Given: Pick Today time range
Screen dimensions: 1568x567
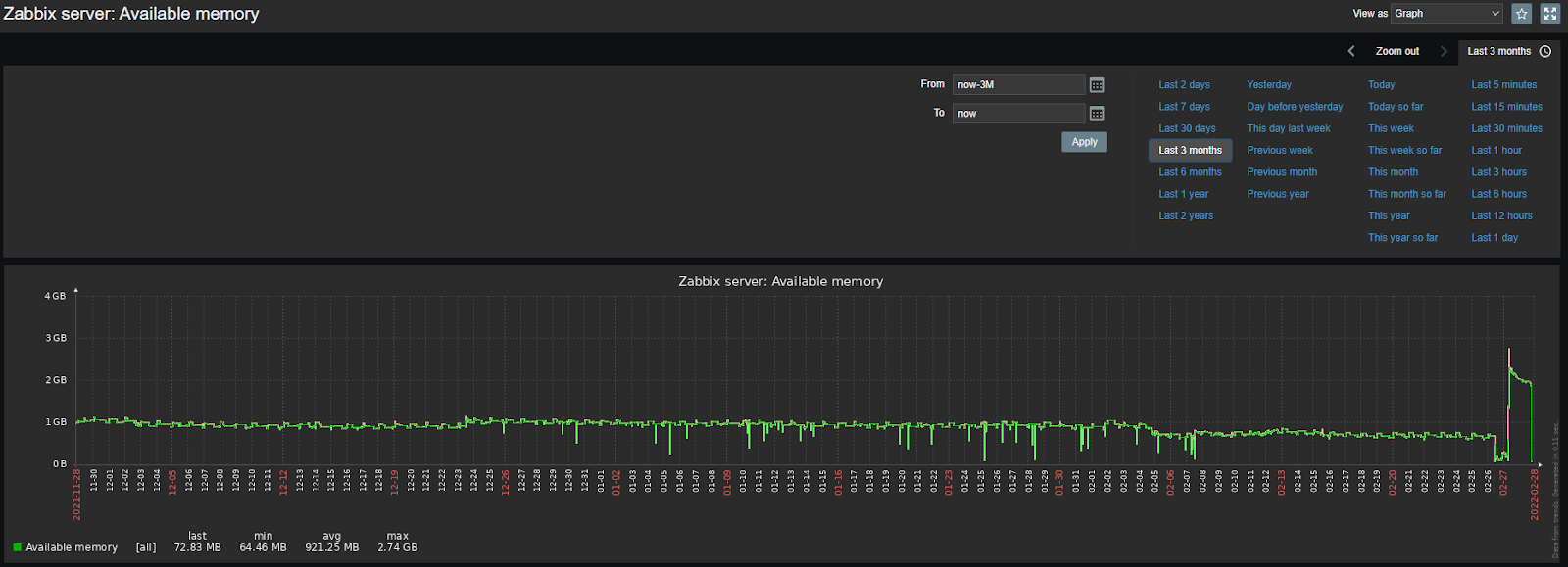Looking at the screenshot, I should pos(1381,85).
